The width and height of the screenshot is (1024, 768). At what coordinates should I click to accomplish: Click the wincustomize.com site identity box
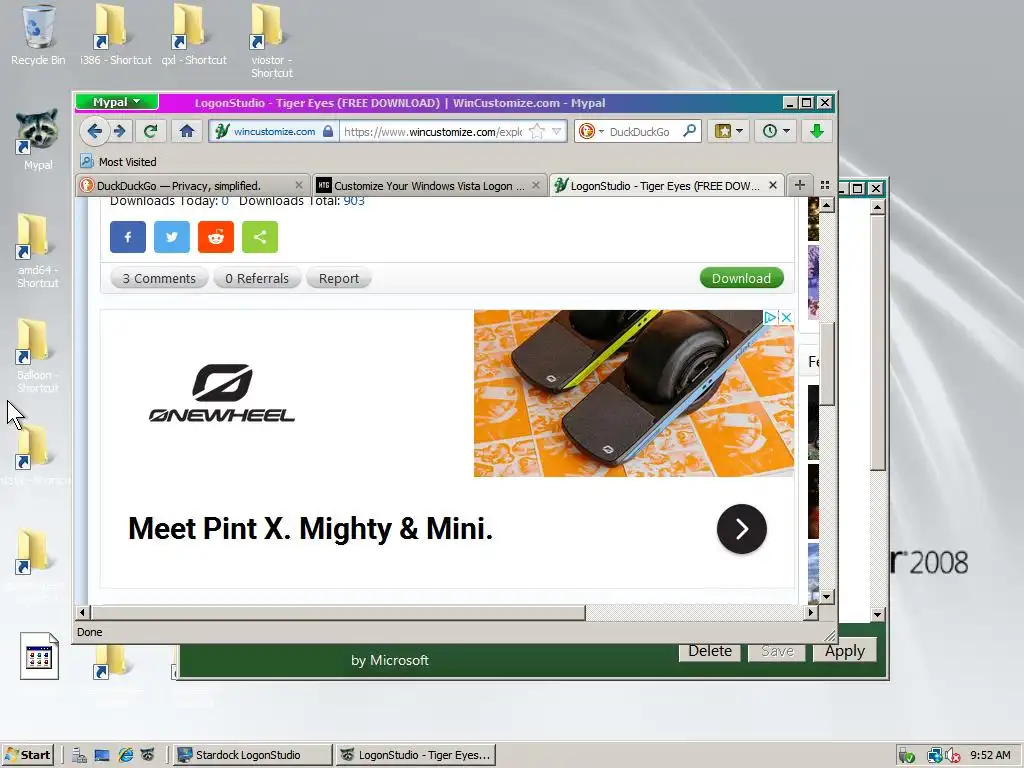coord(273,131)
